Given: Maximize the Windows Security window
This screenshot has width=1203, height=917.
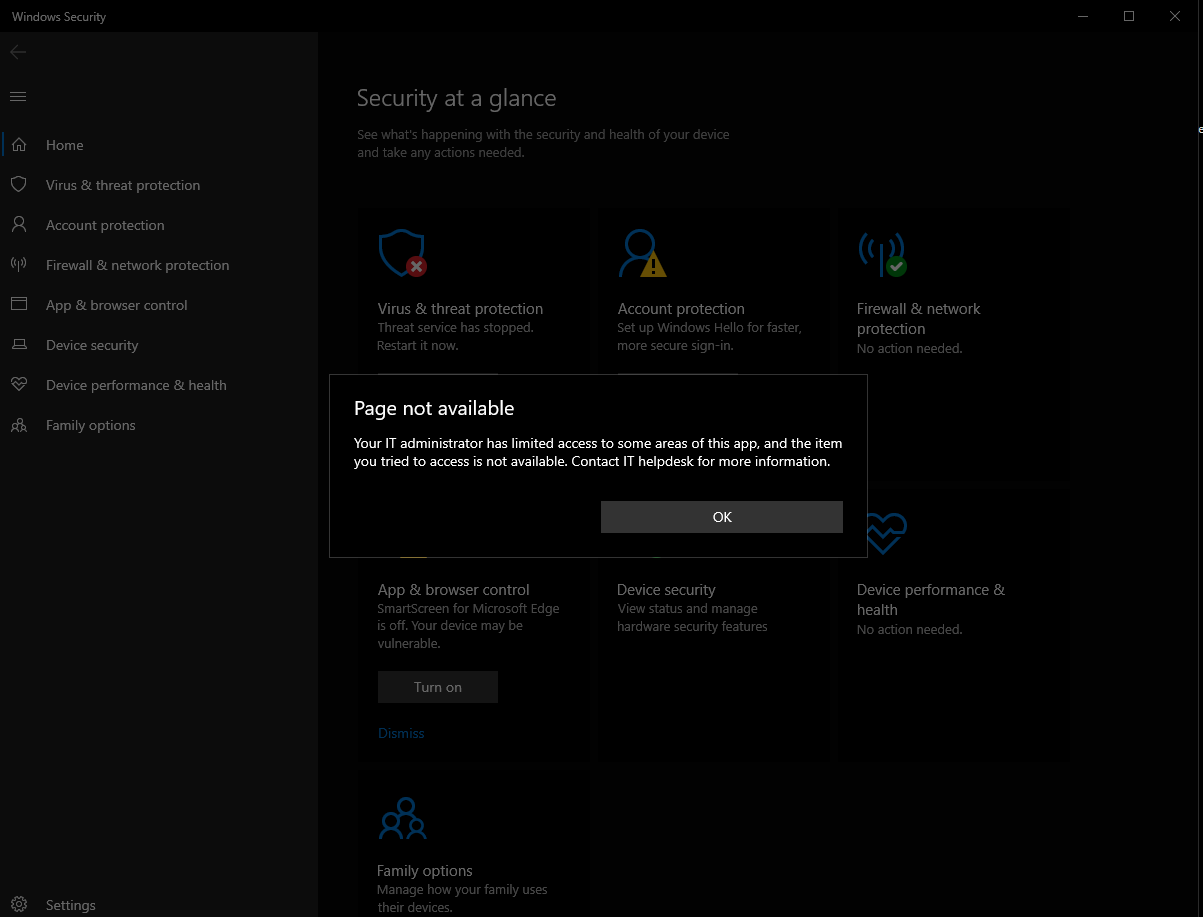Looking at the screenshot, I should 1129,16.
